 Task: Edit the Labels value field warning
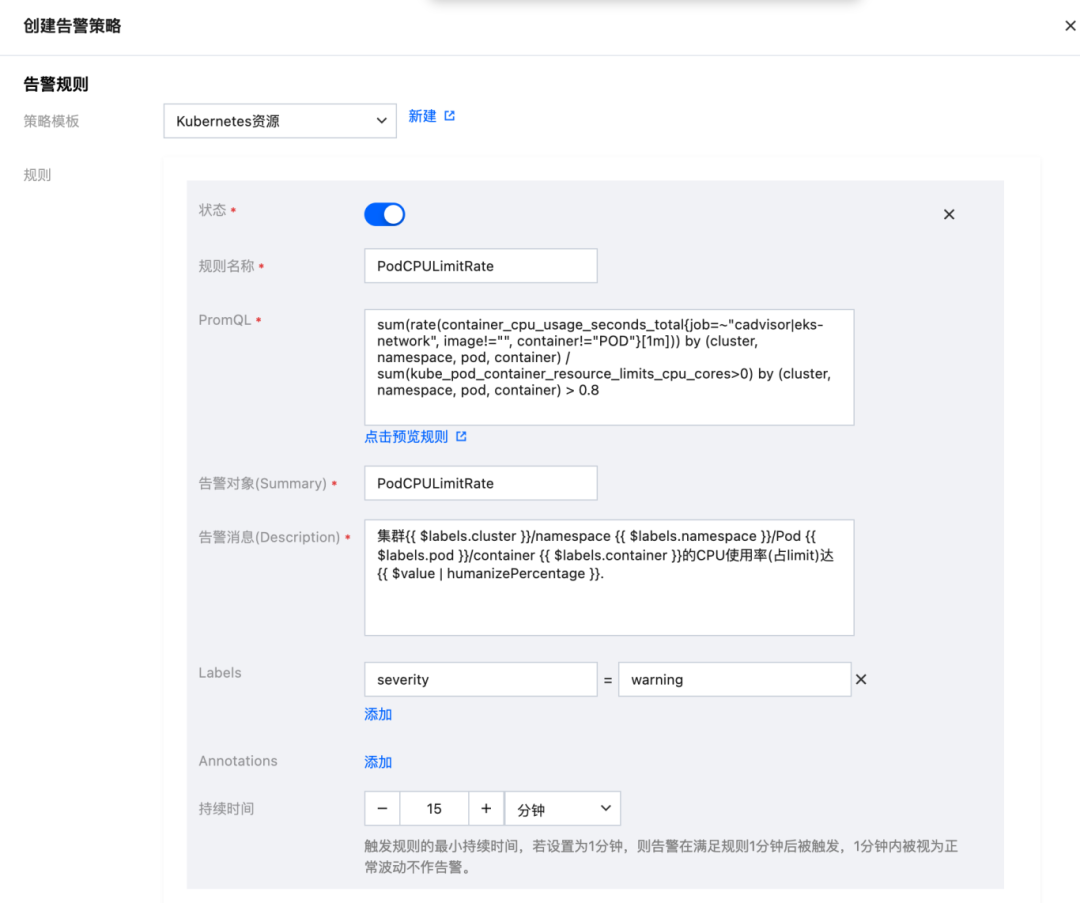pos(734,680)
